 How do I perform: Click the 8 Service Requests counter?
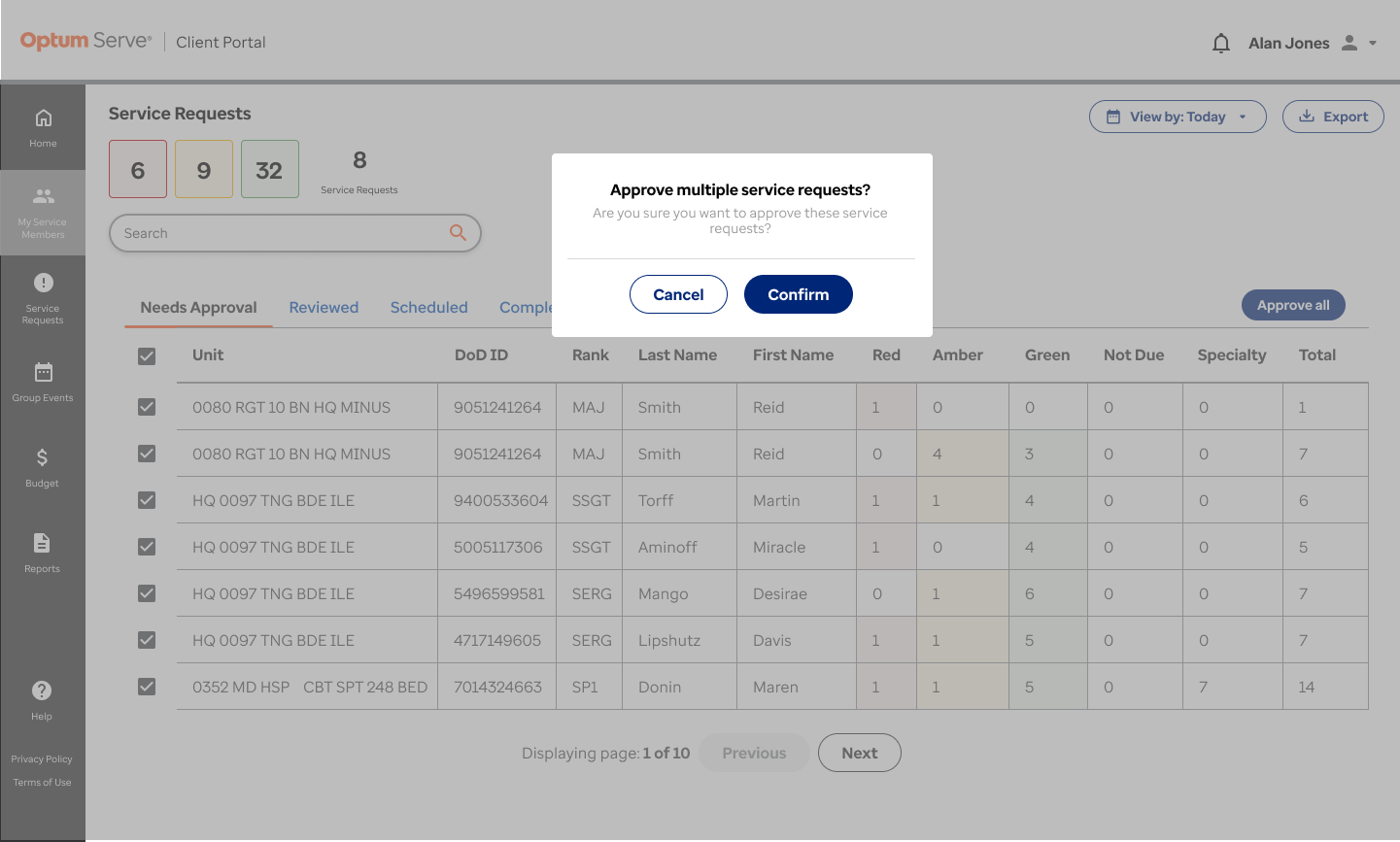click(x=359, y=172)
